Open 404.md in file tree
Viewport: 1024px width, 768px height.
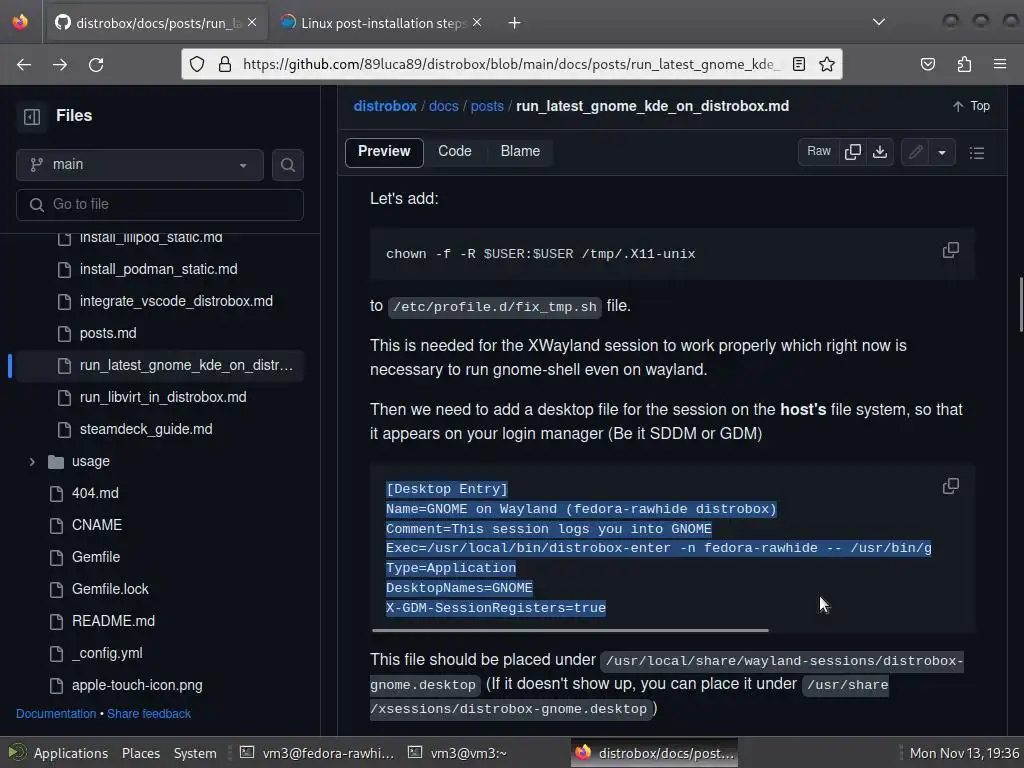(x=95, y=493)
